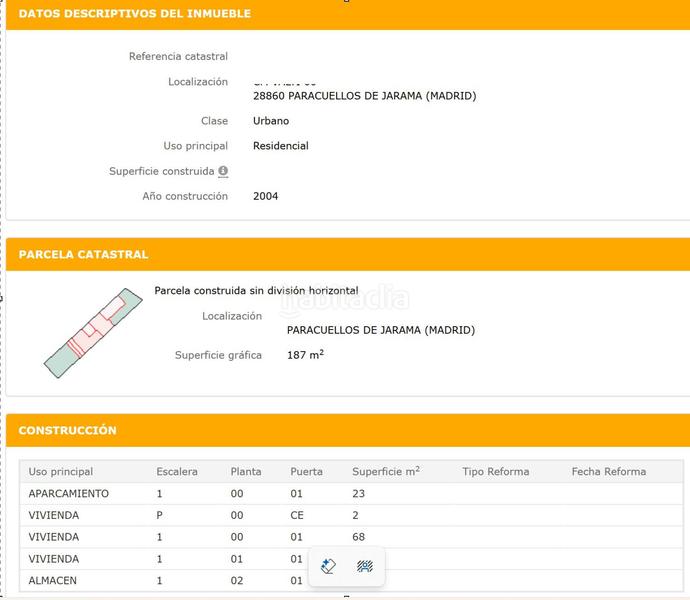Screen dimensions: 690x600
Task: Select the ALMACEN row
Action: [53, 581]
